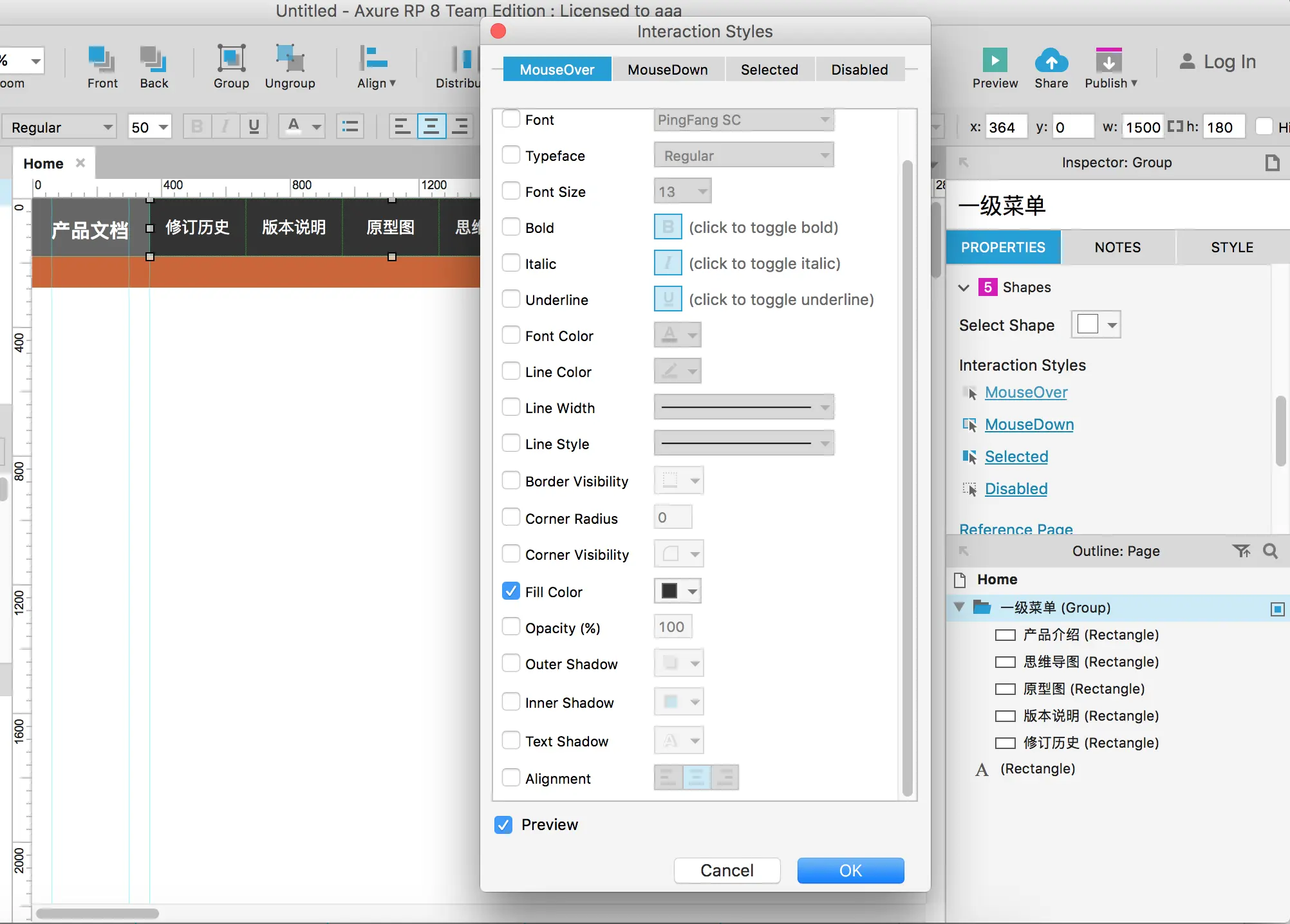Screen dimensions: 1290x924
Task: Click the Publish icon in toolbar
Action: pyautogui.click(x=1108, y=60)
